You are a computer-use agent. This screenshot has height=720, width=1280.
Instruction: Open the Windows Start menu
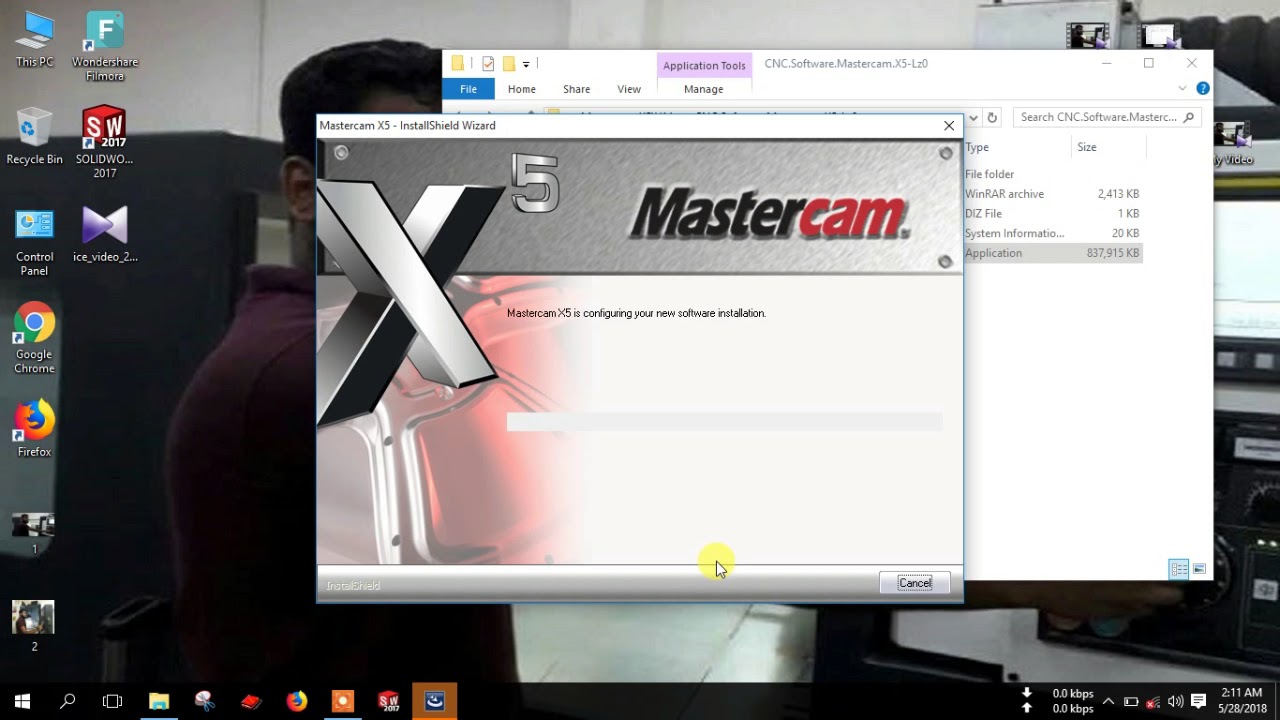(x=22, y=701)
